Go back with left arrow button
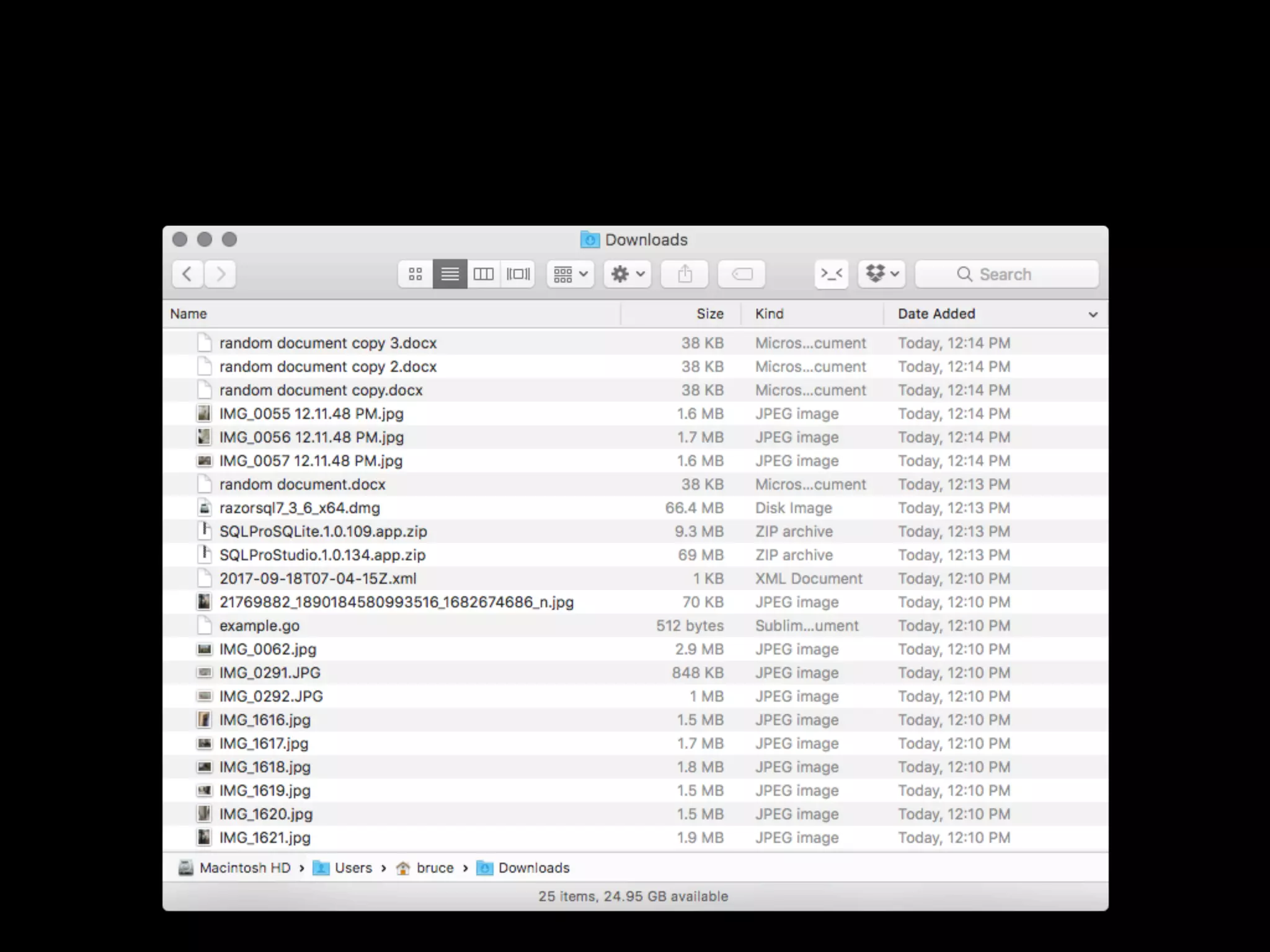The height and width of the screenshot is (952, 1270). click(187, 274)
